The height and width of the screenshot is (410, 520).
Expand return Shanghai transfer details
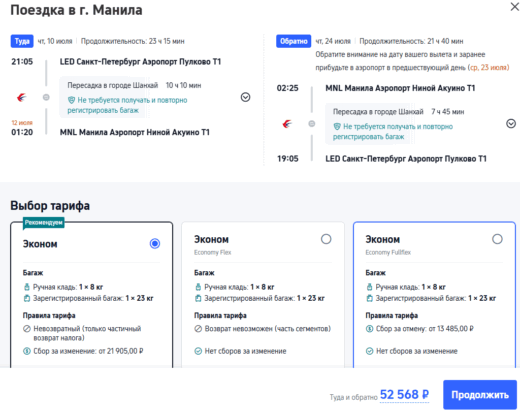511,124
